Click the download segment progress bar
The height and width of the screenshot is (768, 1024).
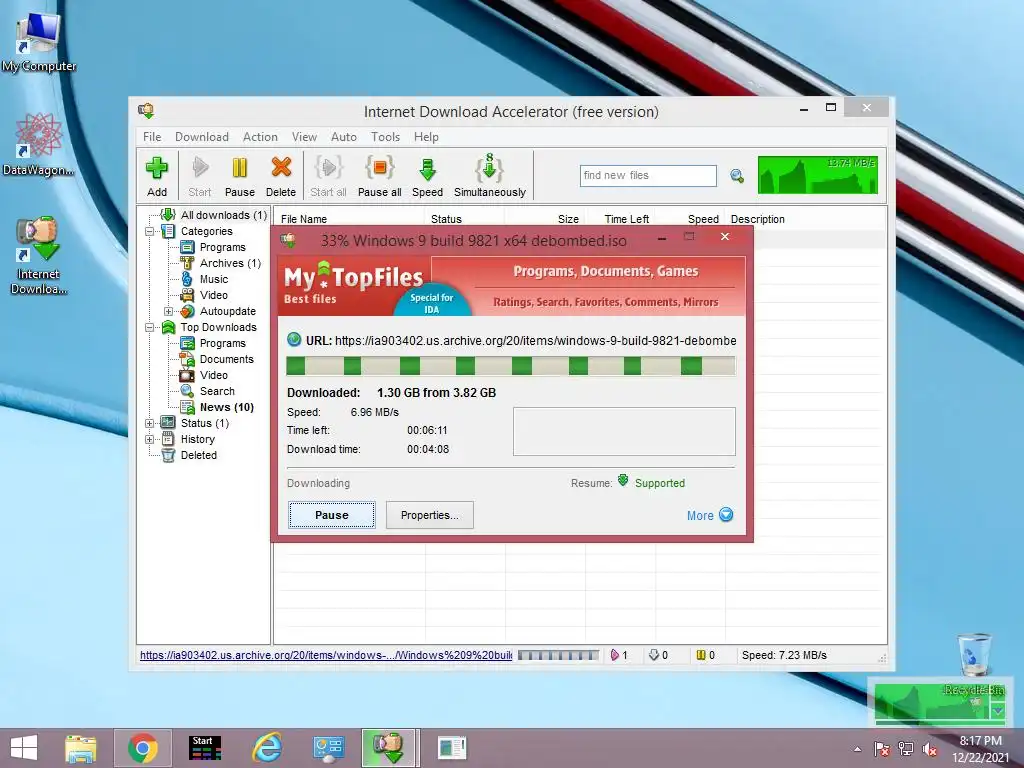[x=511, y=366]
